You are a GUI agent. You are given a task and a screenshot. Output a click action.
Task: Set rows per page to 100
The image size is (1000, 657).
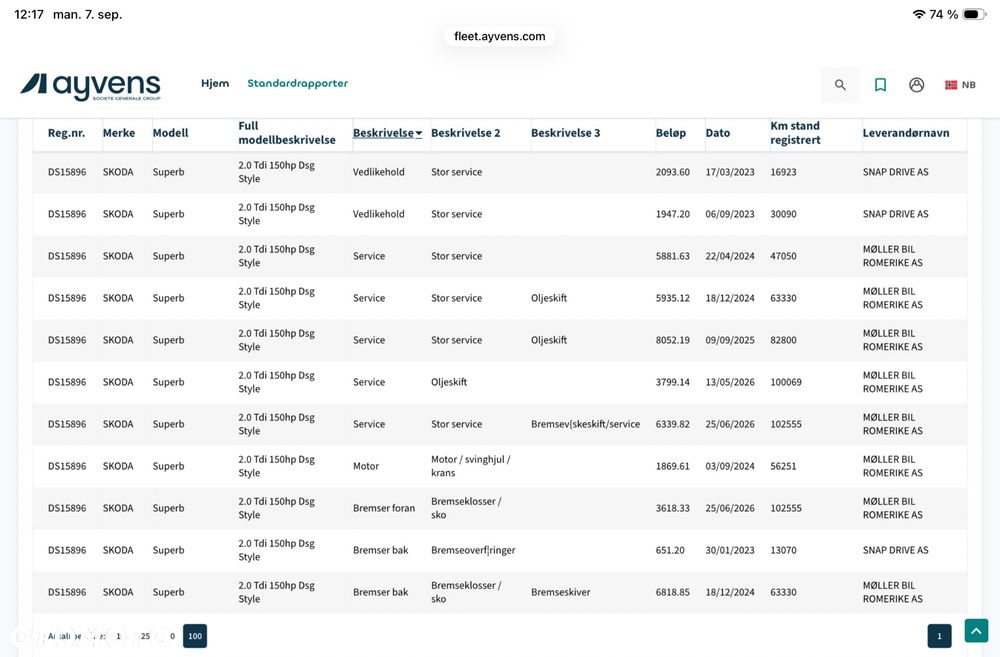tap(195, 636)
